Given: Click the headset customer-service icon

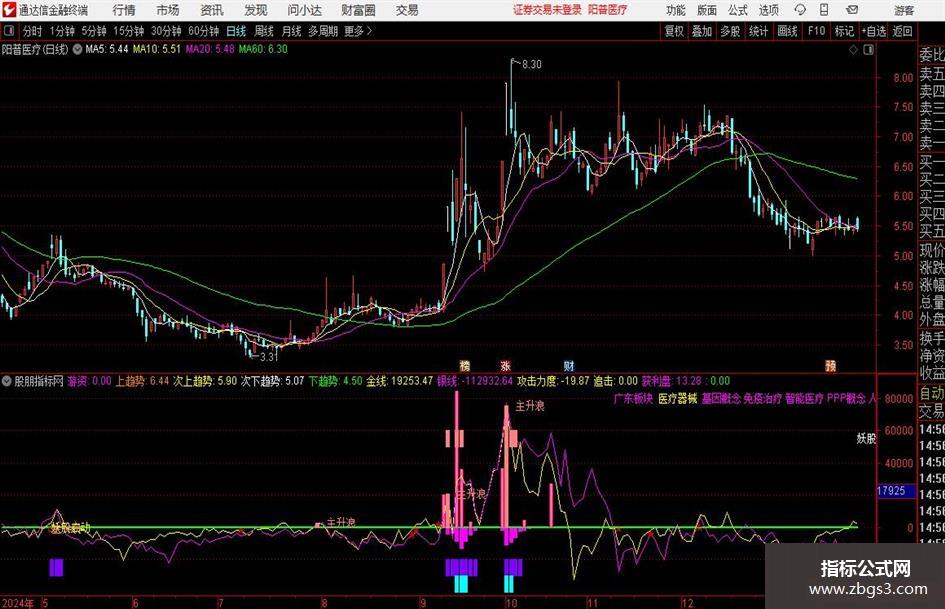Looking at the screenshot, I should tap(800, 10).
